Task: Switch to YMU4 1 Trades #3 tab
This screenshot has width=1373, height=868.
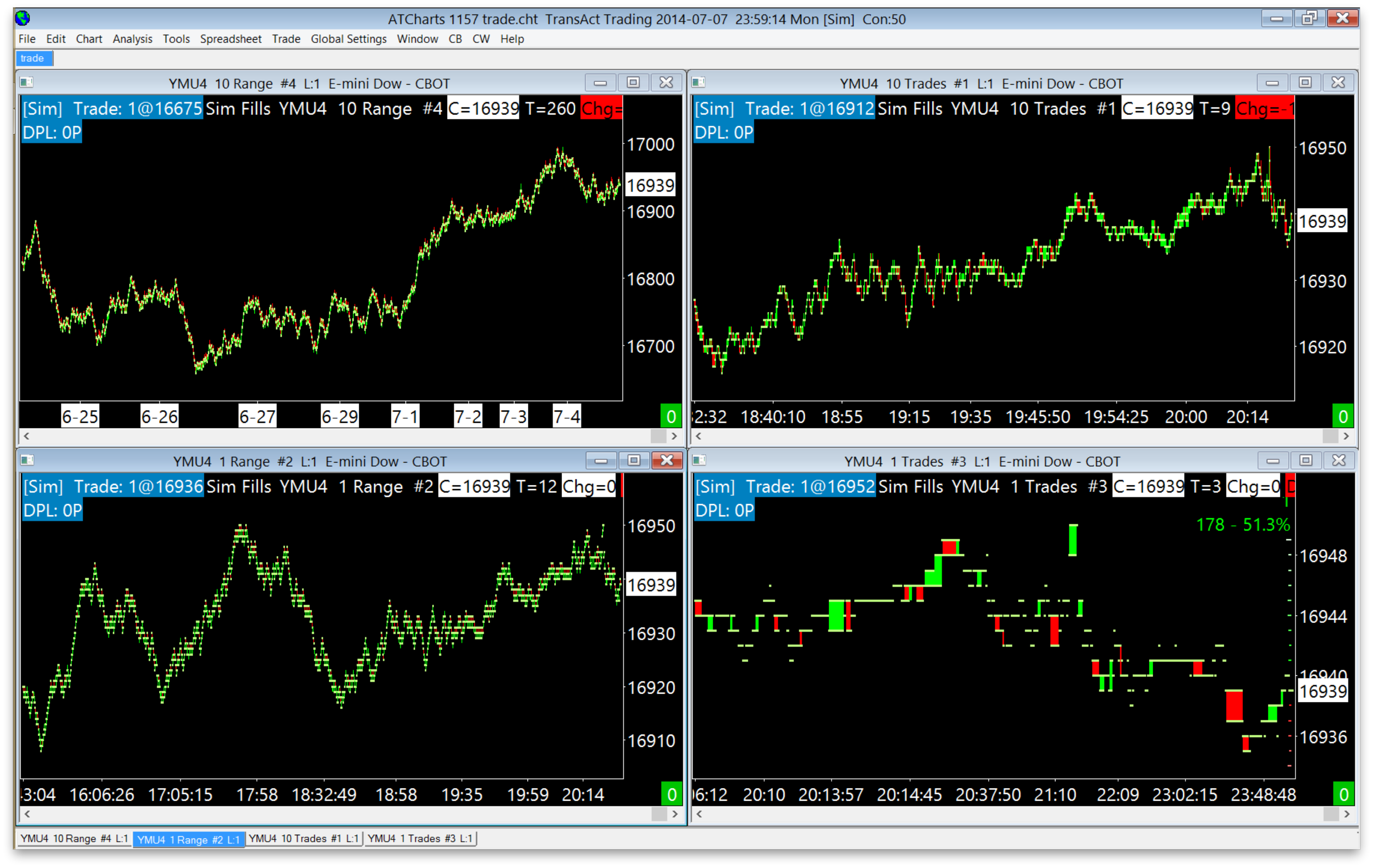Action: [419, 839]
